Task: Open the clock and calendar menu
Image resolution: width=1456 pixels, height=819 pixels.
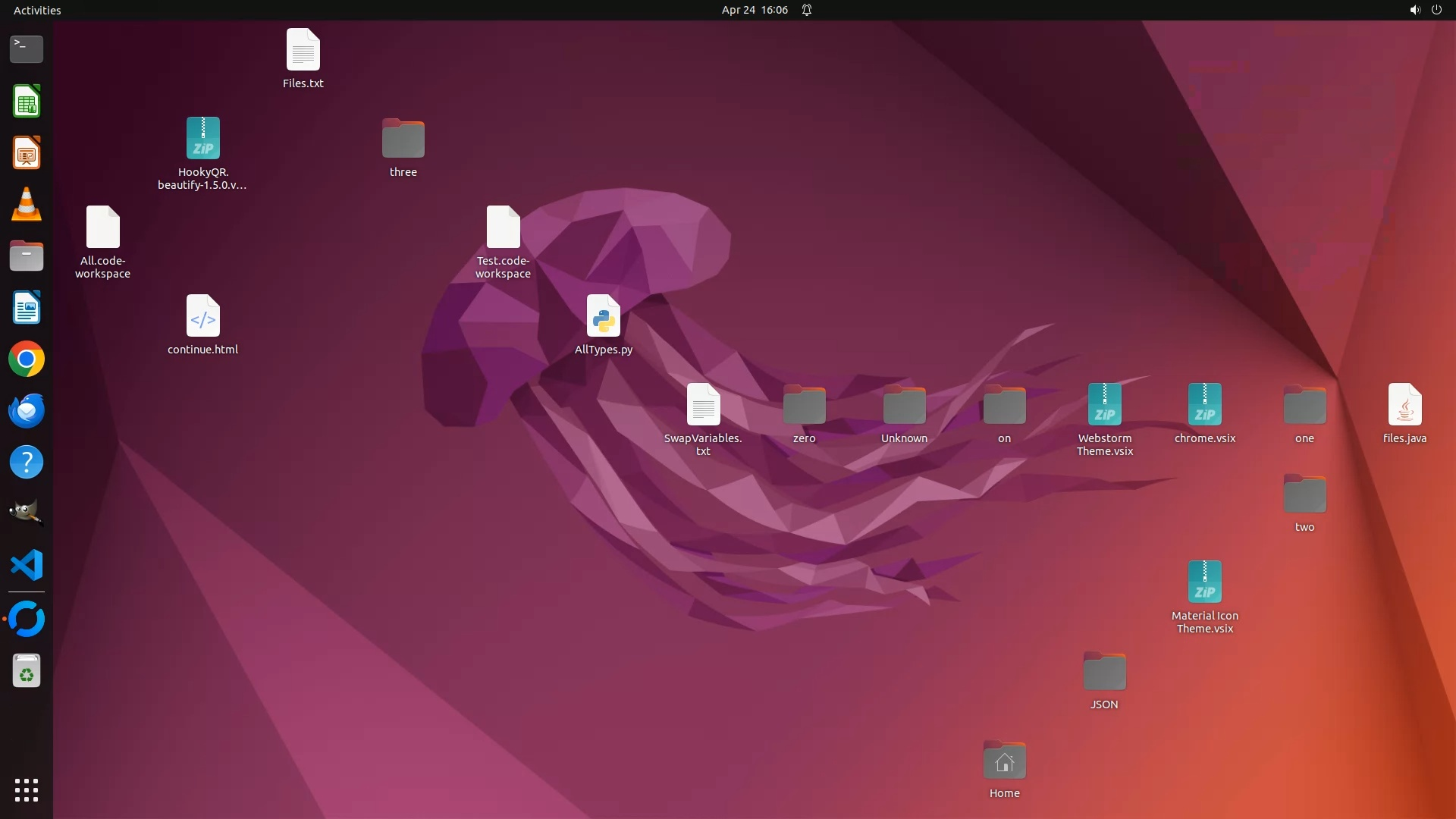Action: pos(755,10)
